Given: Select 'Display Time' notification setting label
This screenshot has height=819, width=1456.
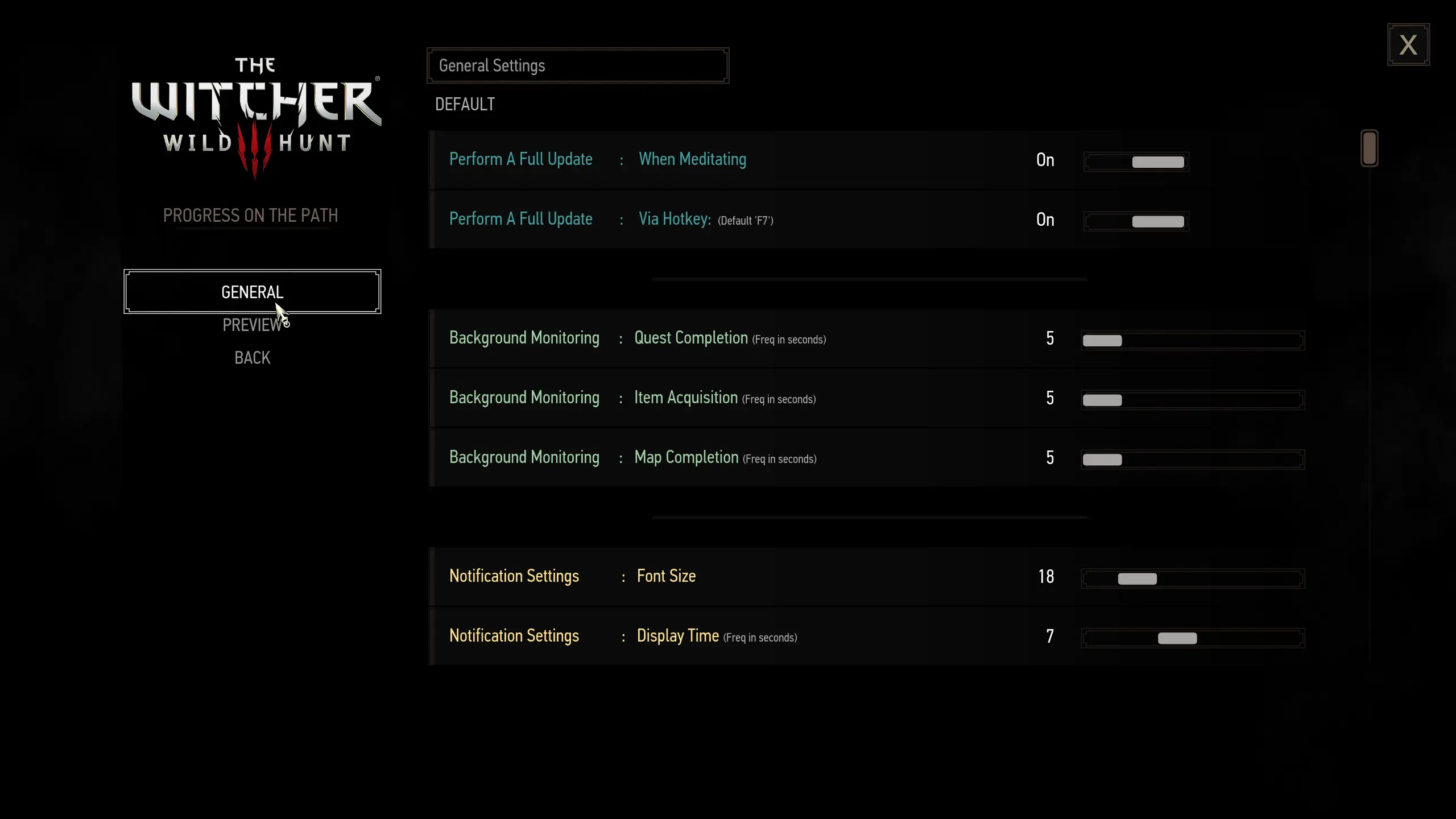Looking at the screenshot, I should [678, 636].
